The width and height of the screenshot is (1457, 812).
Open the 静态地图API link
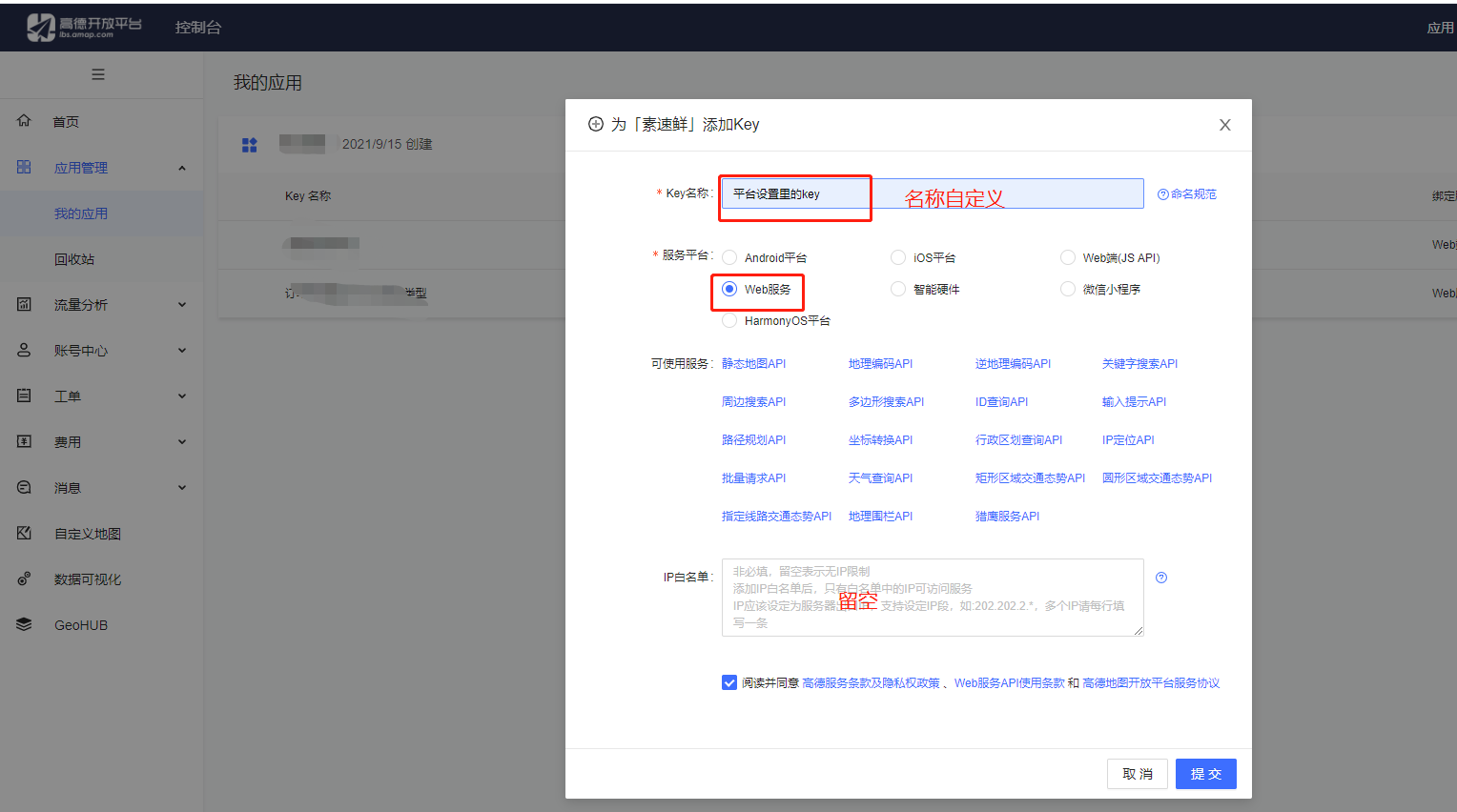tap(753, 363)
